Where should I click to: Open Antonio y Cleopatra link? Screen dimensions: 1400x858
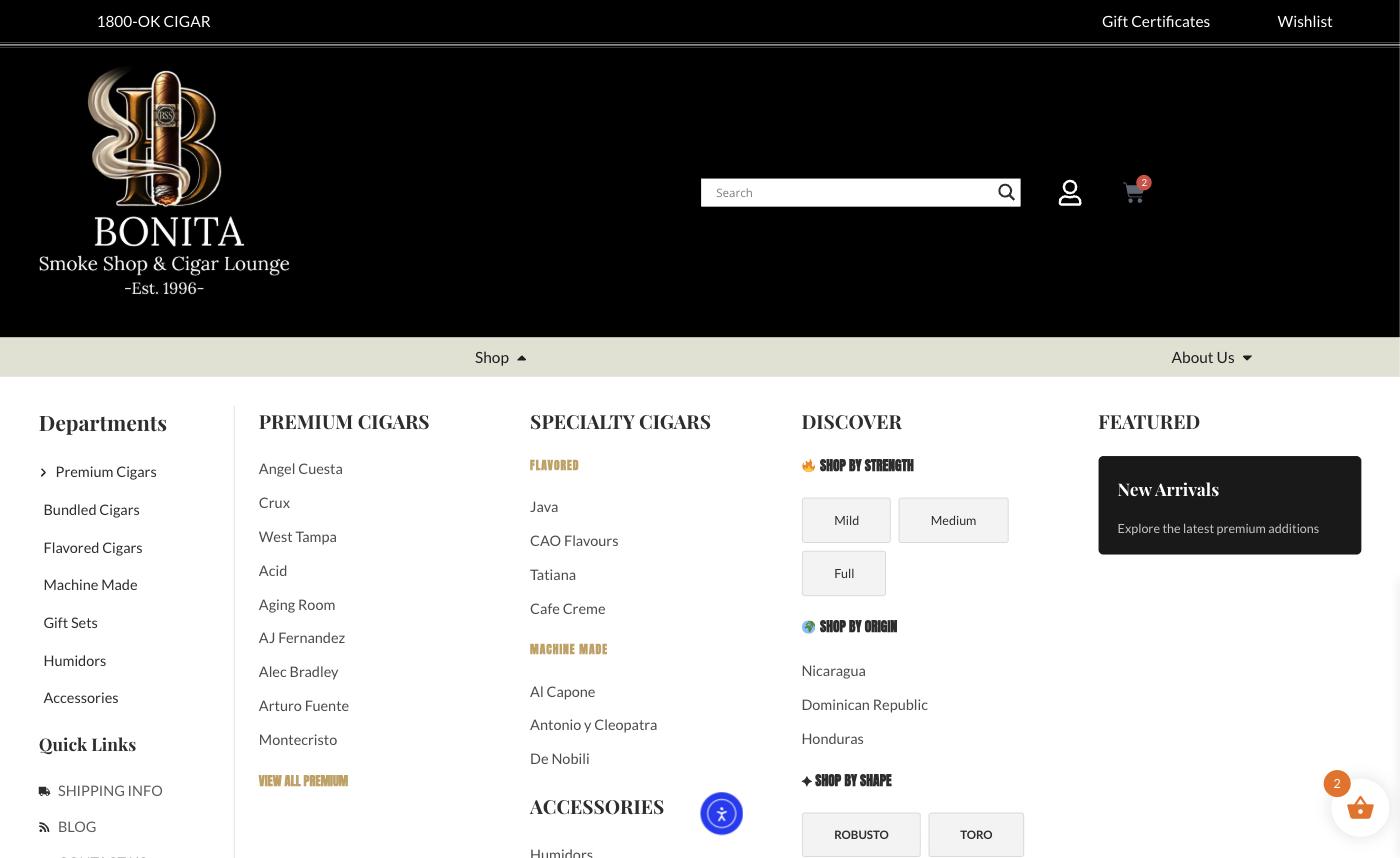point(593,725)
